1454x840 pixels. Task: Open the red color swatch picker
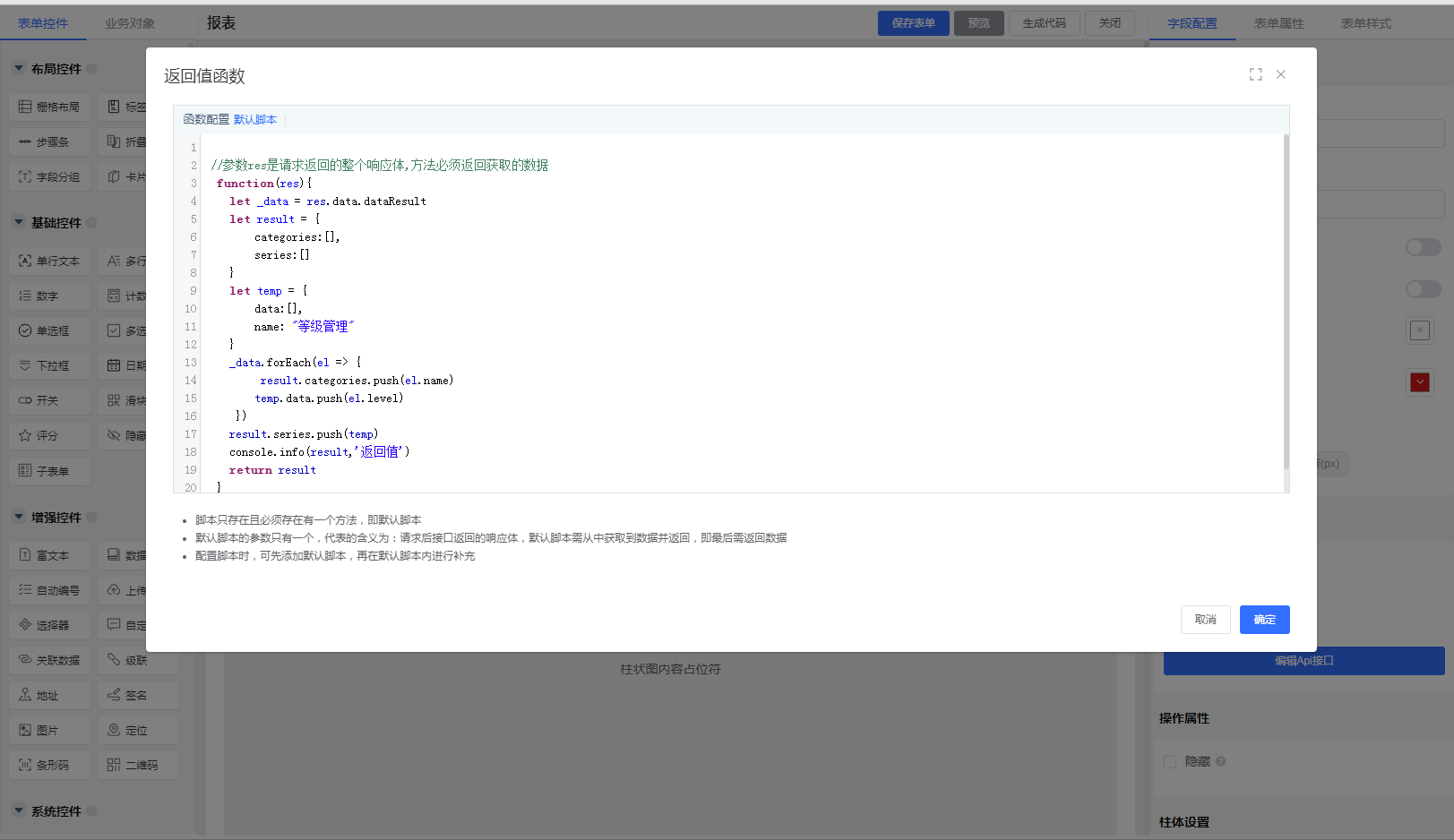tap(1420, 382)
